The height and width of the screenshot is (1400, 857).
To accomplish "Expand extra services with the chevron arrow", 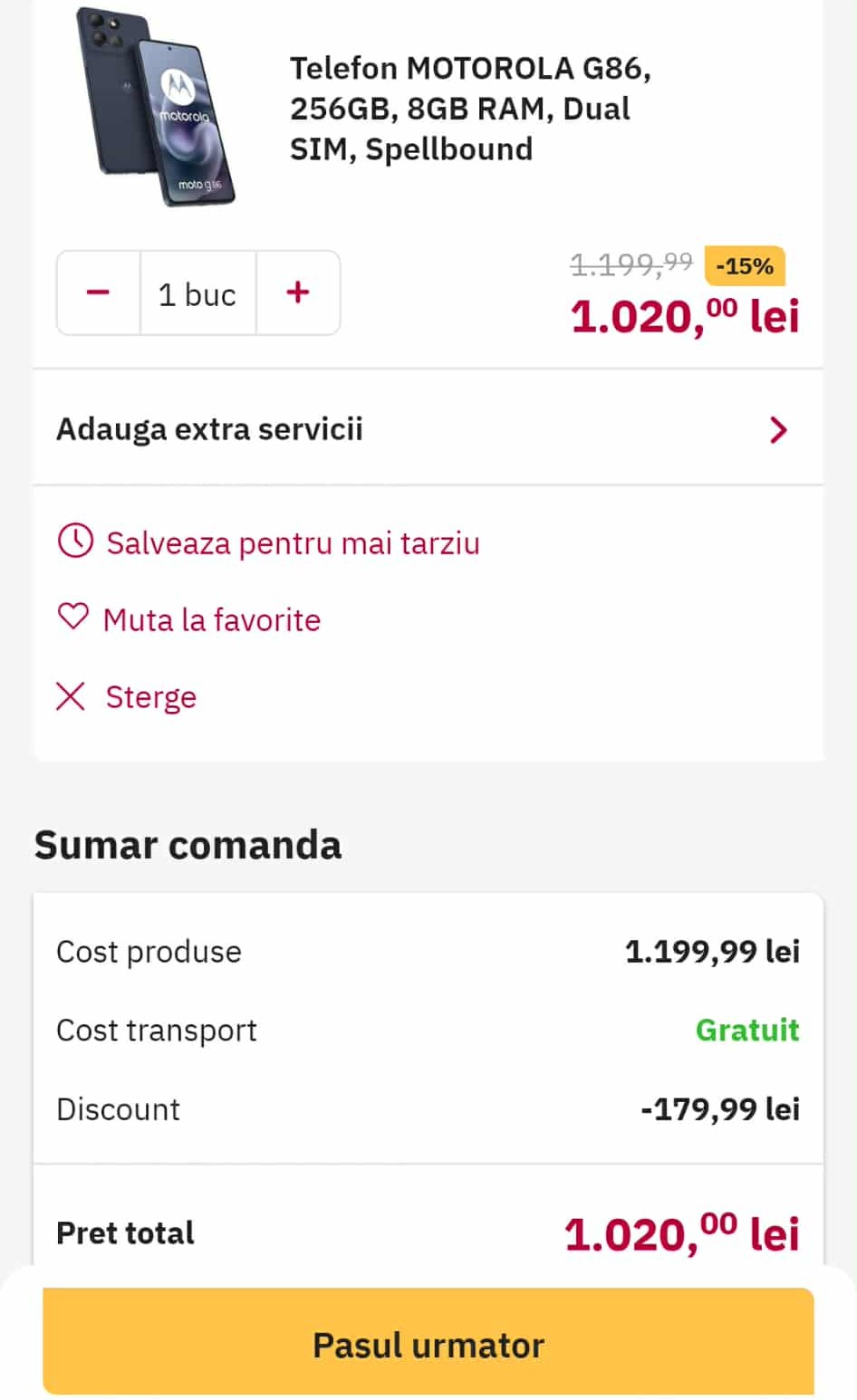I will coord(778,429).
